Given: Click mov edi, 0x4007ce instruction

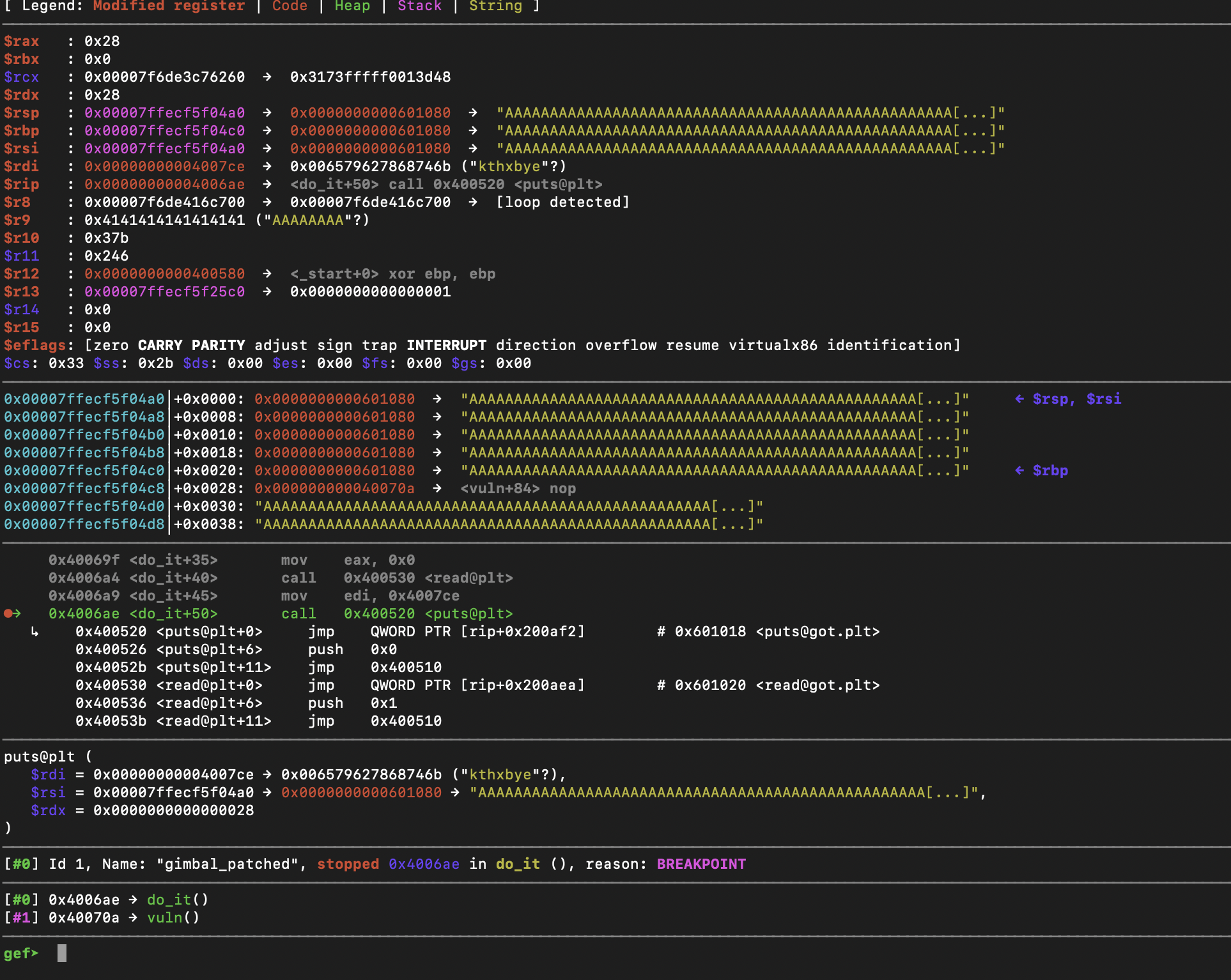Looking at the screenshot, I should click(370, 595).
